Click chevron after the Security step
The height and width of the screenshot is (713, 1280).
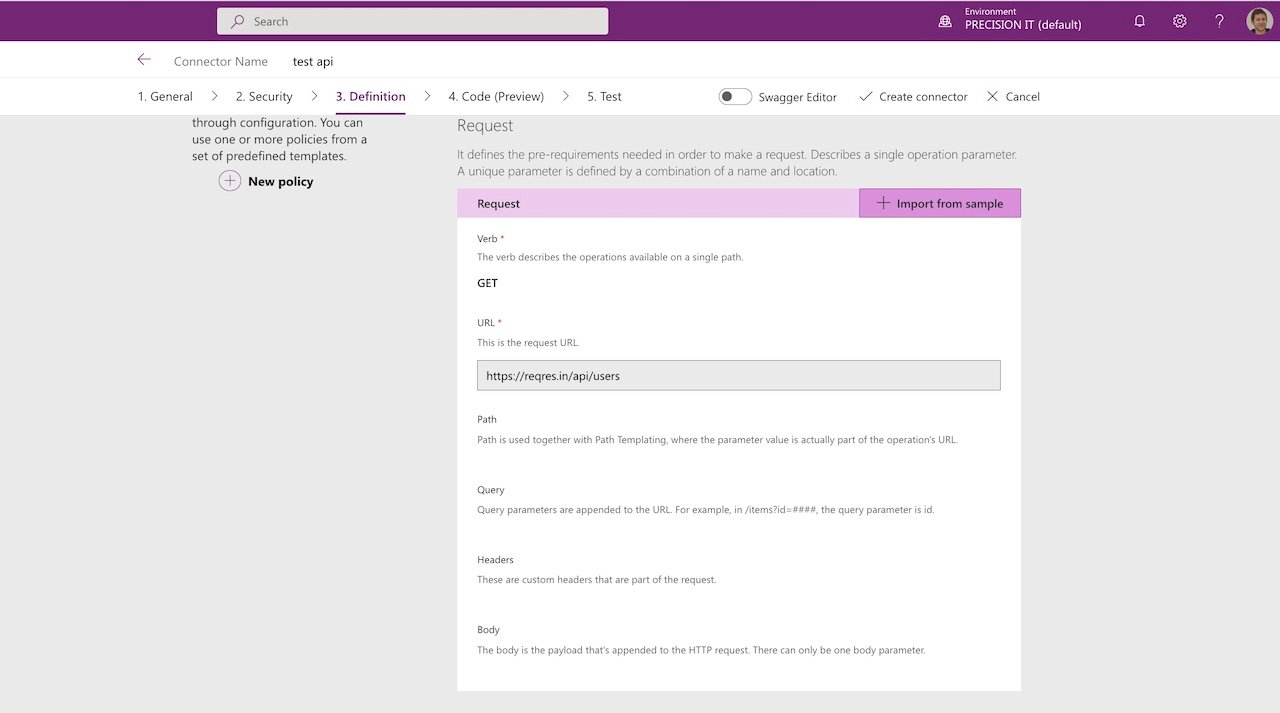click(314, 96)
